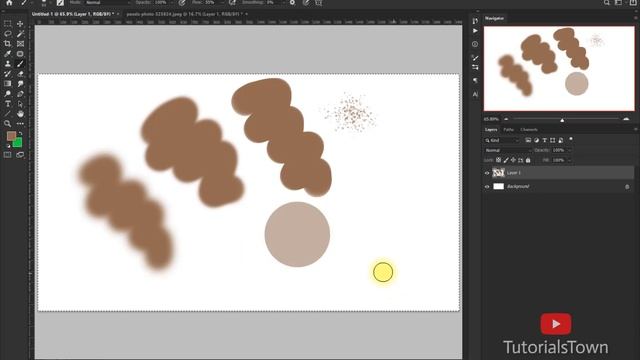
Task: Select the Clone Stamp tool
Action: (7, 64)
